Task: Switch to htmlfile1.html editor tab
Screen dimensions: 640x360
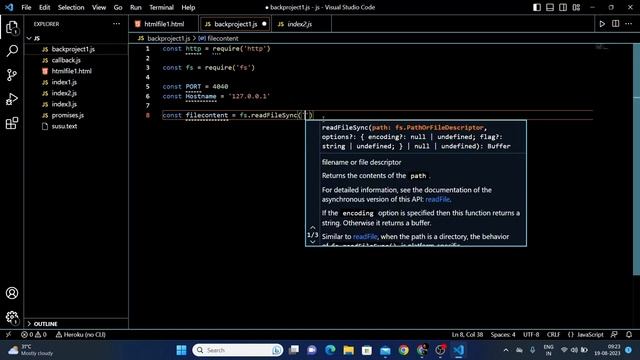Action: click(x=164, y=24)
